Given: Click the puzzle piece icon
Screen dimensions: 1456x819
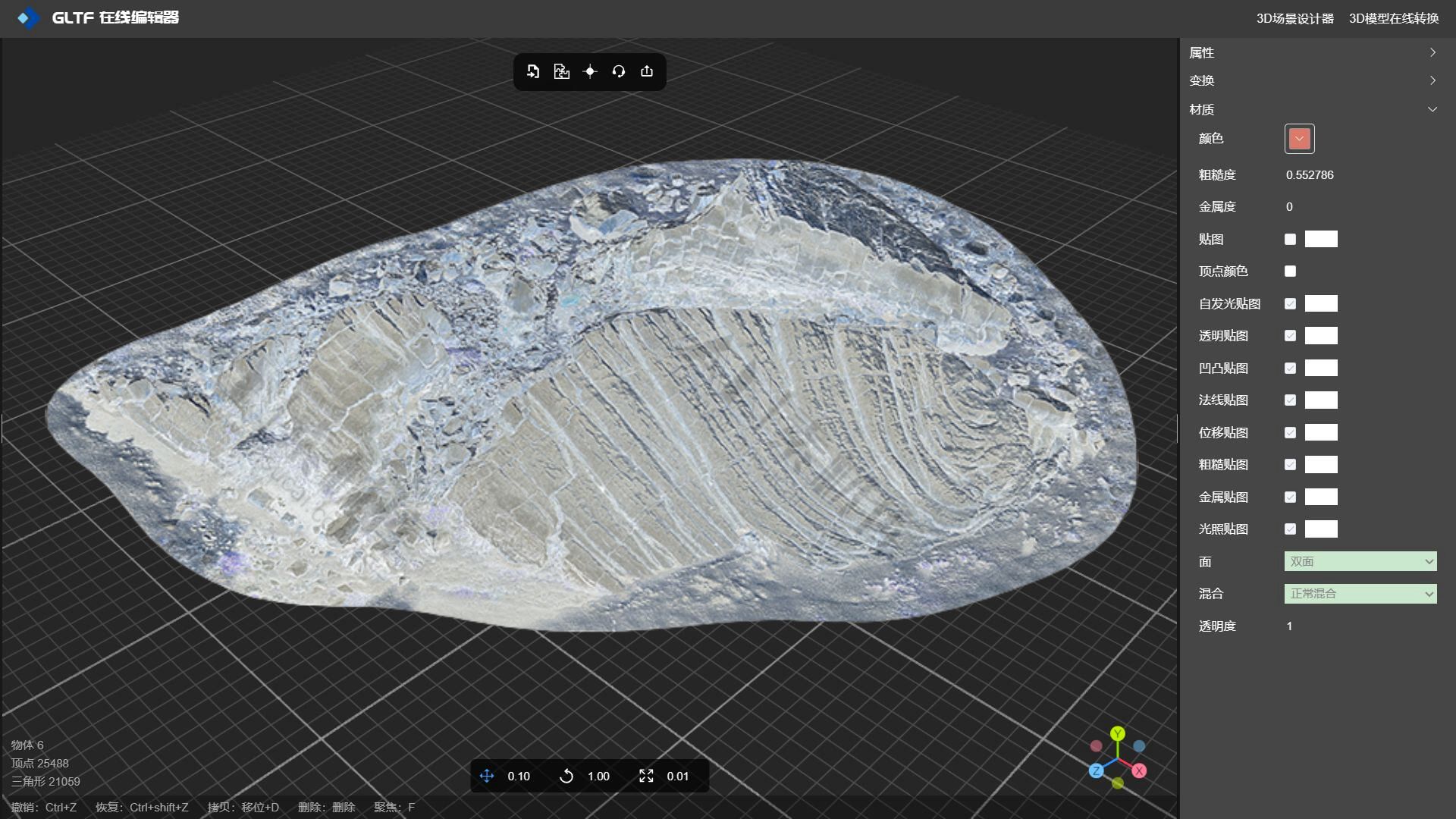Looking at the screenshot, I should click(561, 71).
